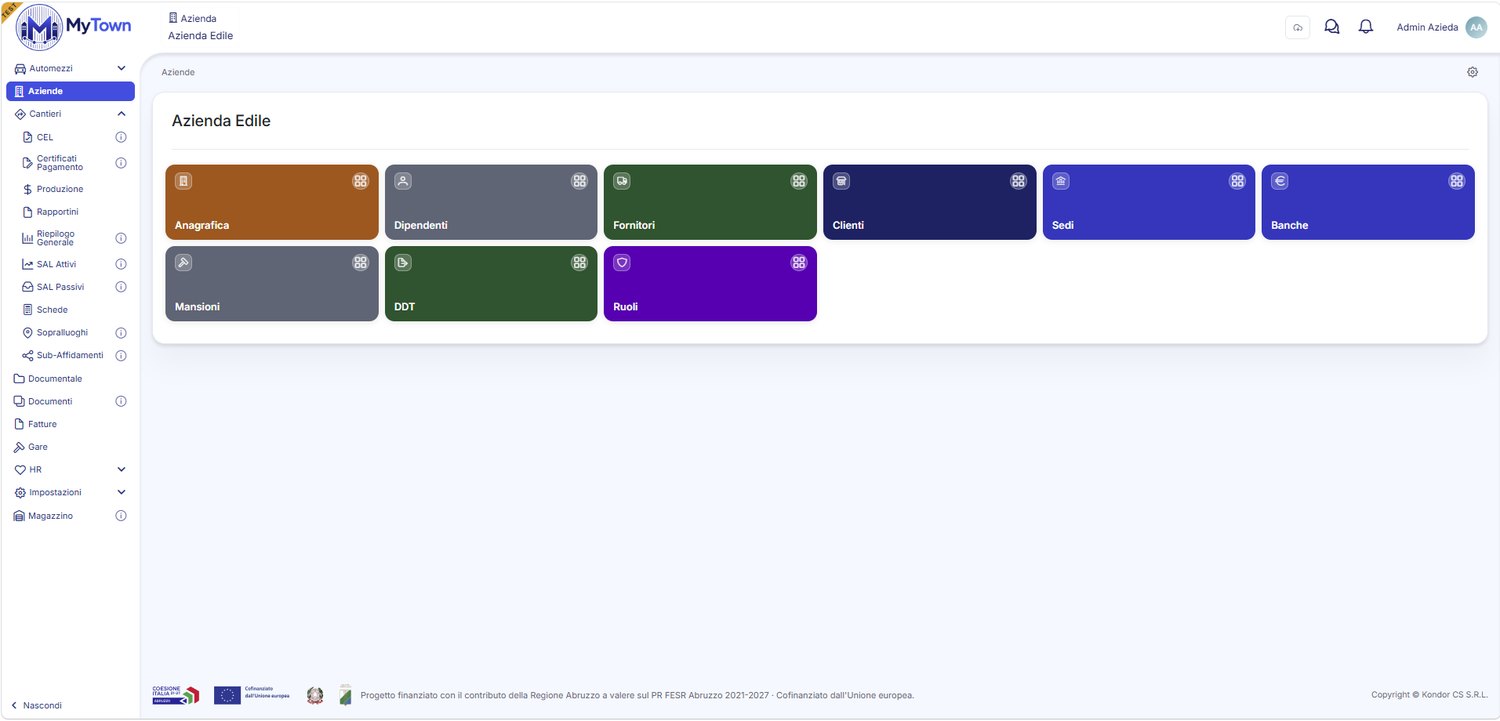This screenshot has height=721, width=1500.
Task: Click the Aziende breadcrumb
Action: click(178, 73)
